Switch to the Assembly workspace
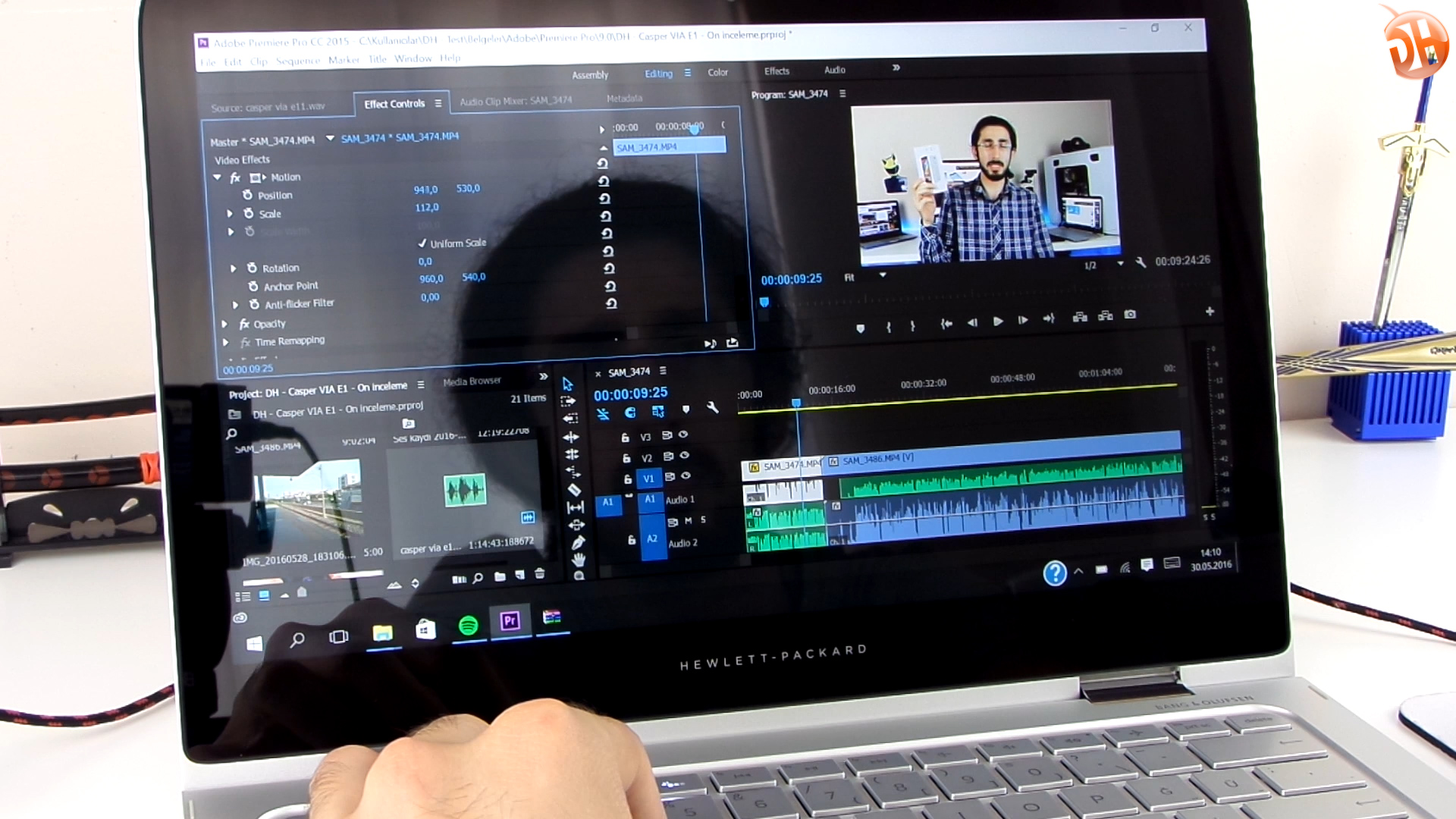 pyautogui.click(x=590, y=75)
